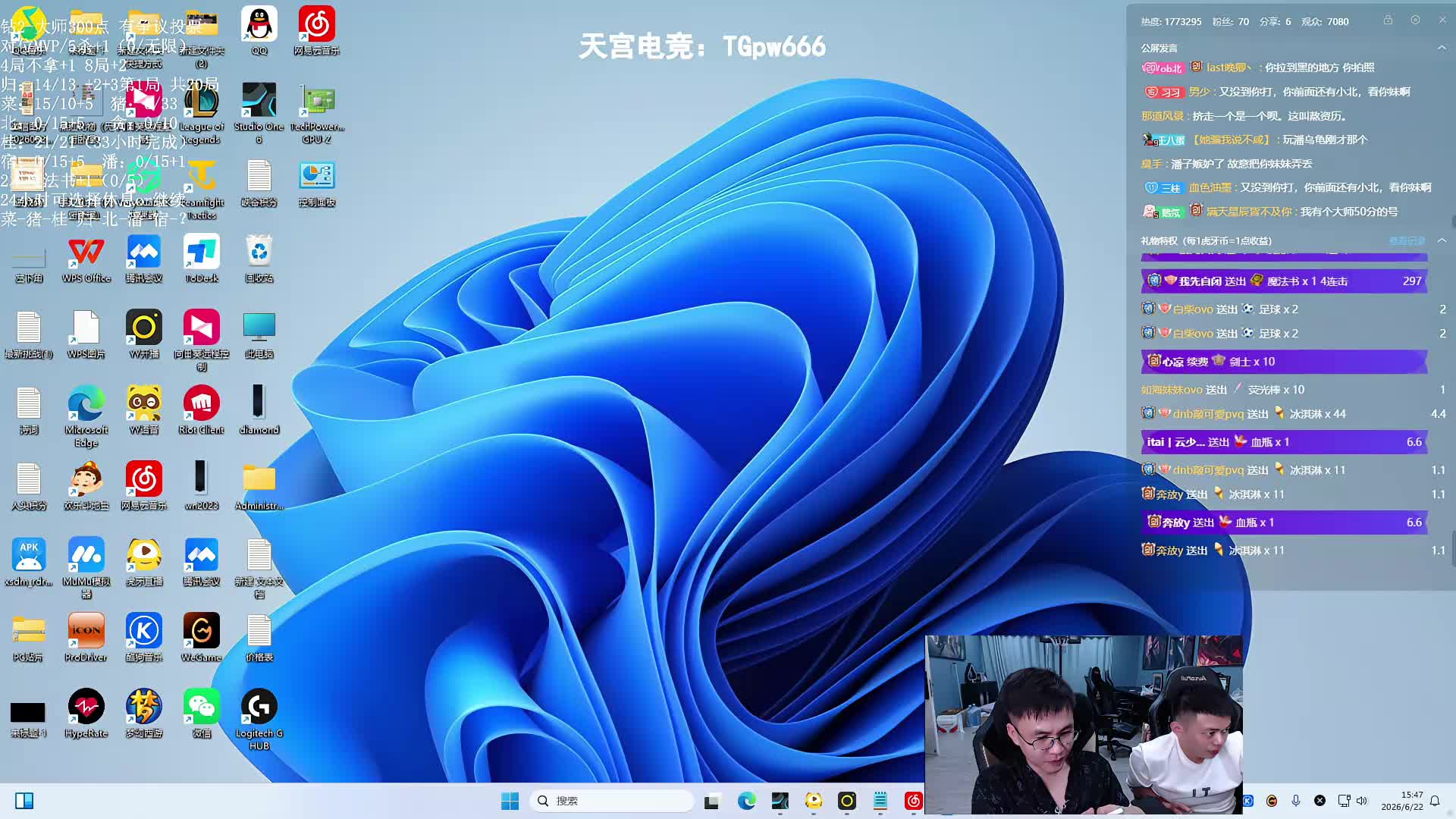Collapse the 礼物特权 gift section
The height and width of the screenshot is (819, 1456).
(1442, 240)
